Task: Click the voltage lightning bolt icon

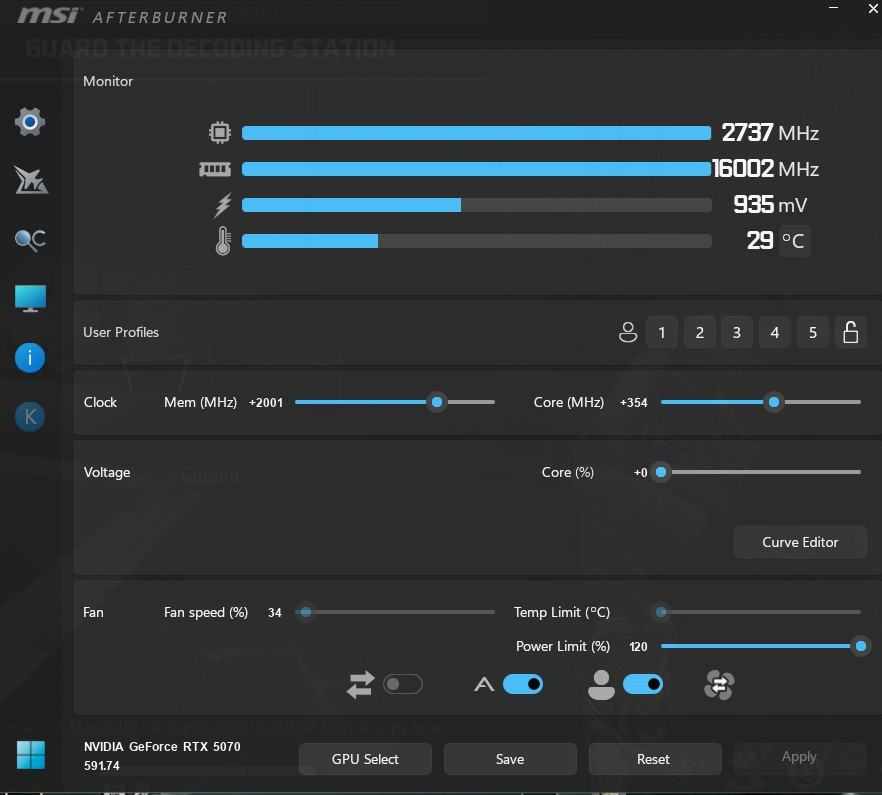Action: tap(223, 205)
